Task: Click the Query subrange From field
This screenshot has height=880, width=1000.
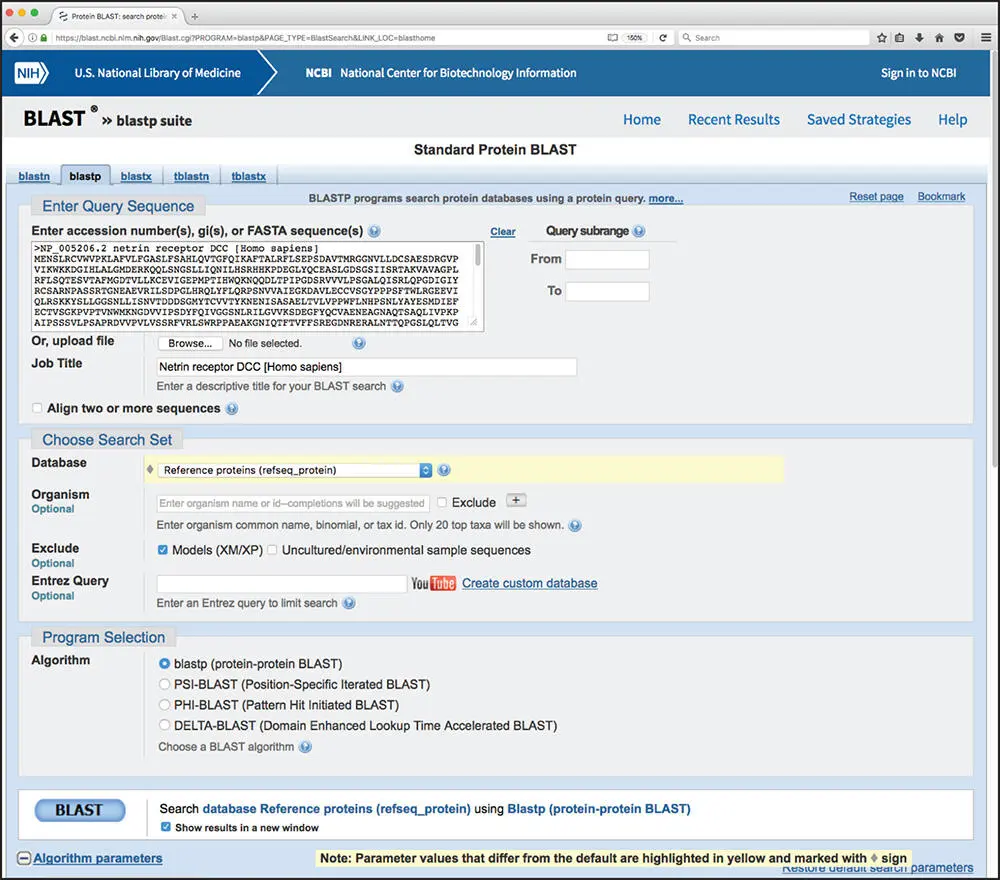Action: coord(607,260)
